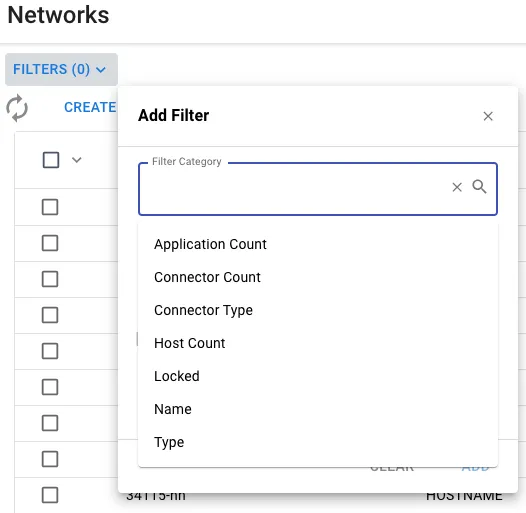Expand the selection options chevron
Viewport: 526px width, 513px height.
click(77, 160)
